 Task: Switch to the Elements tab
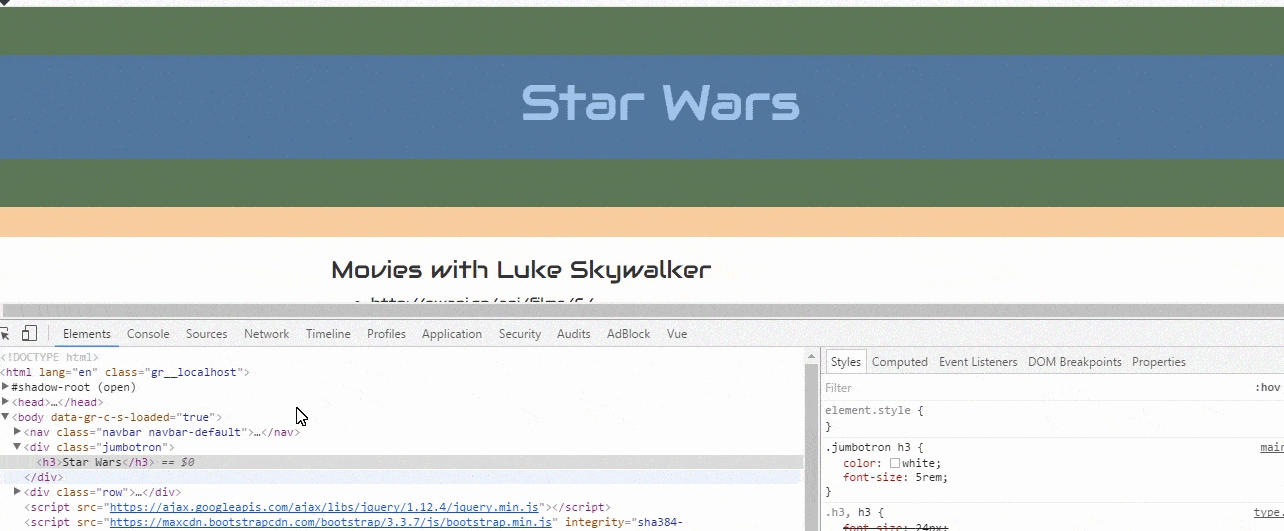coord(87,334)
